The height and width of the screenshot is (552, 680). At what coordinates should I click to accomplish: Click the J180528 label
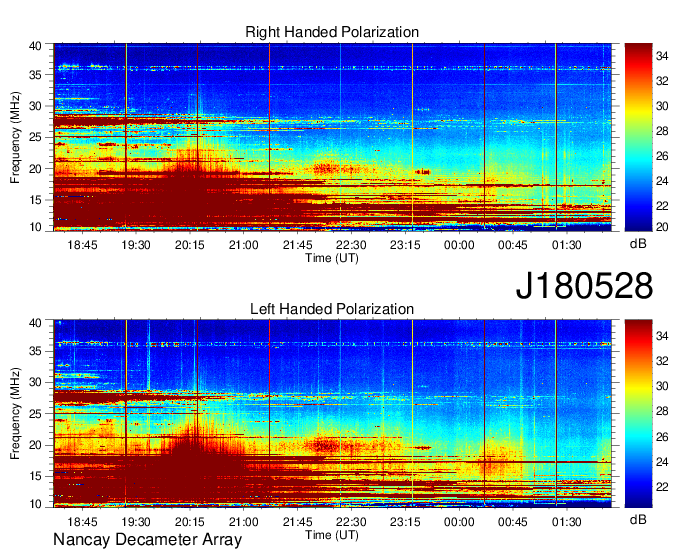click(x=584, y=286)
